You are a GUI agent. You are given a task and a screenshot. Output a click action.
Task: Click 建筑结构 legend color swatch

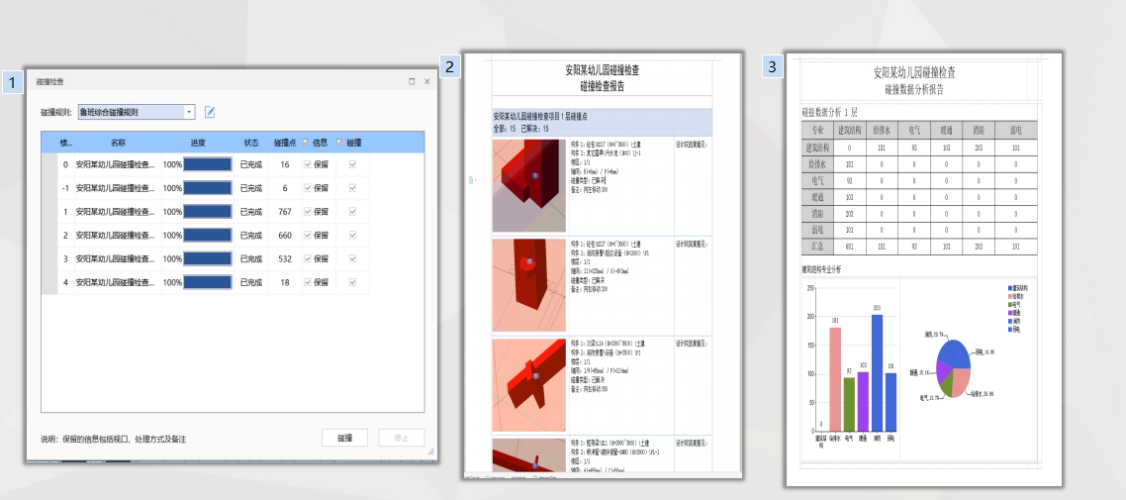click(x=1010, y=288)
